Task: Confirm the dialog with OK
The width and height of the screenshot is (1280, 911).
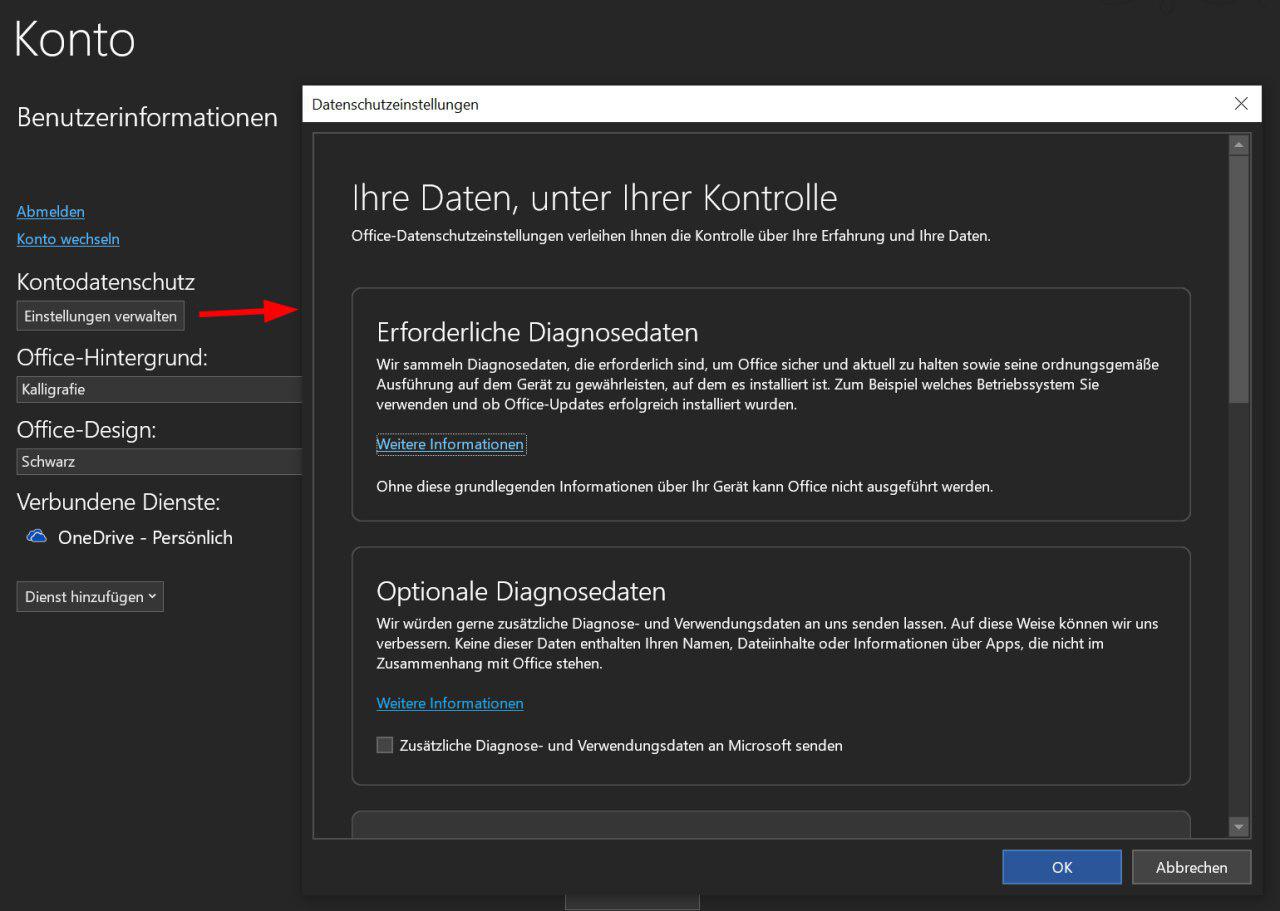Action: (x=1061, y=867)
